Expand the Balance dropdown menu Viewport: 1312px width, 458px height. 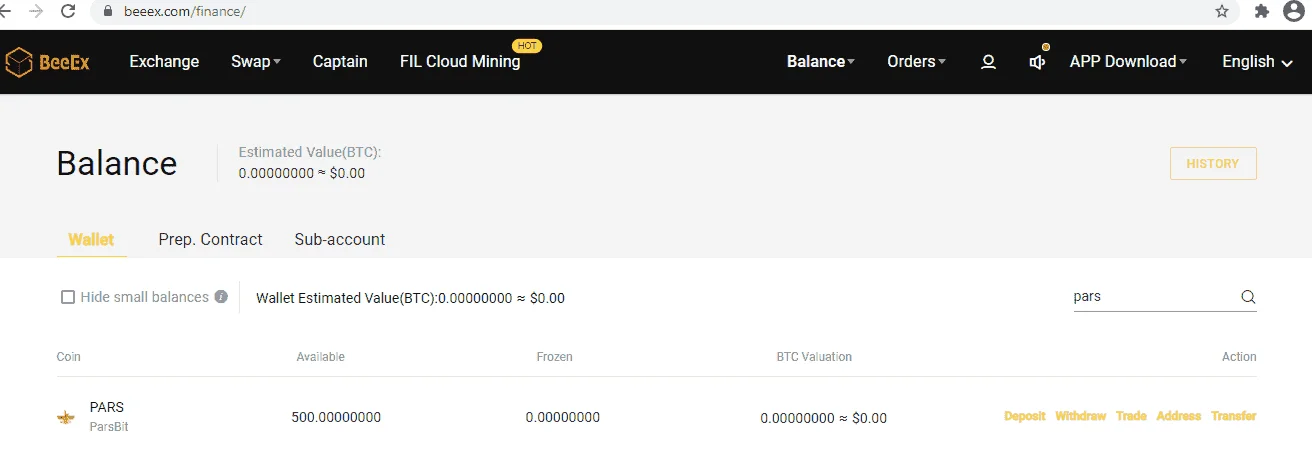pyautogui.click(x=821, y=62)
